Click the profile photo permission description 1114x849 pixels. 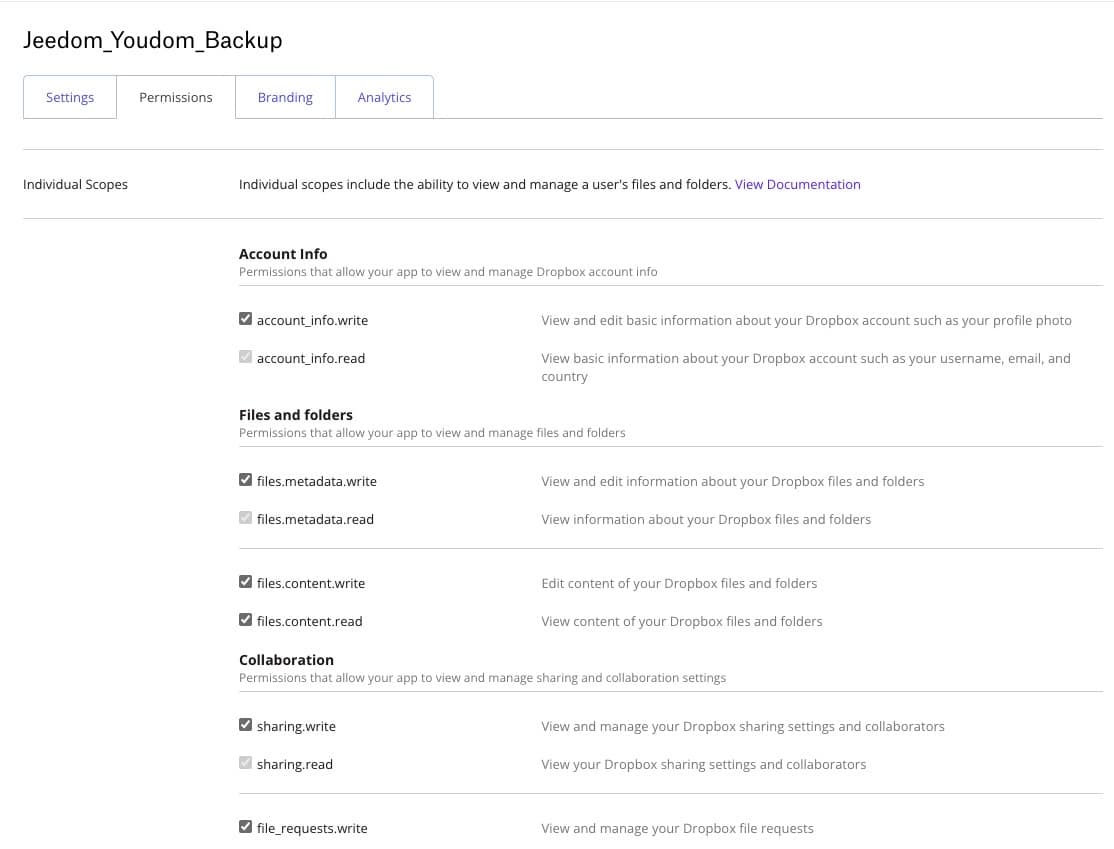point(806,320)
